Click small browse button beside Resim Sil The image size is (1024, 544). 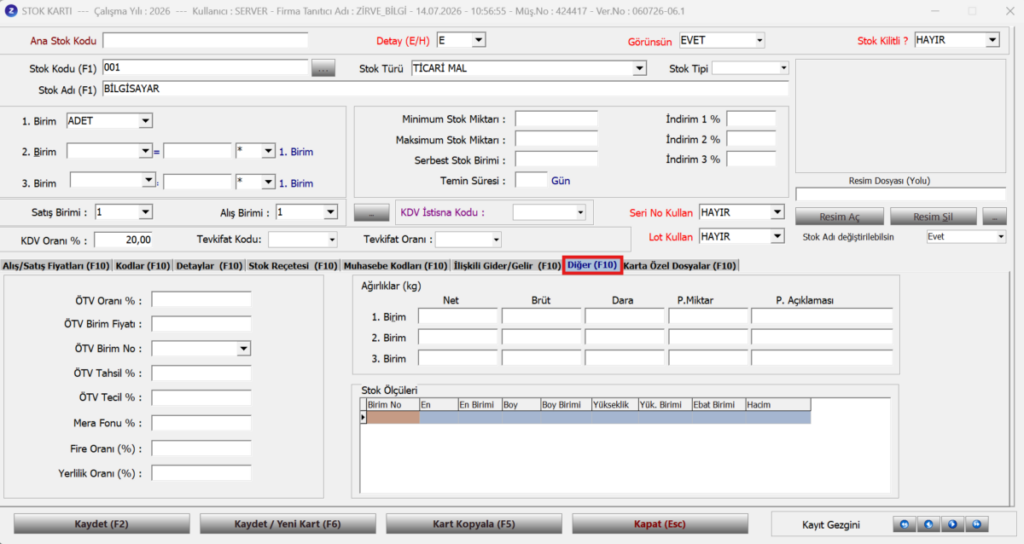(995, 217)
